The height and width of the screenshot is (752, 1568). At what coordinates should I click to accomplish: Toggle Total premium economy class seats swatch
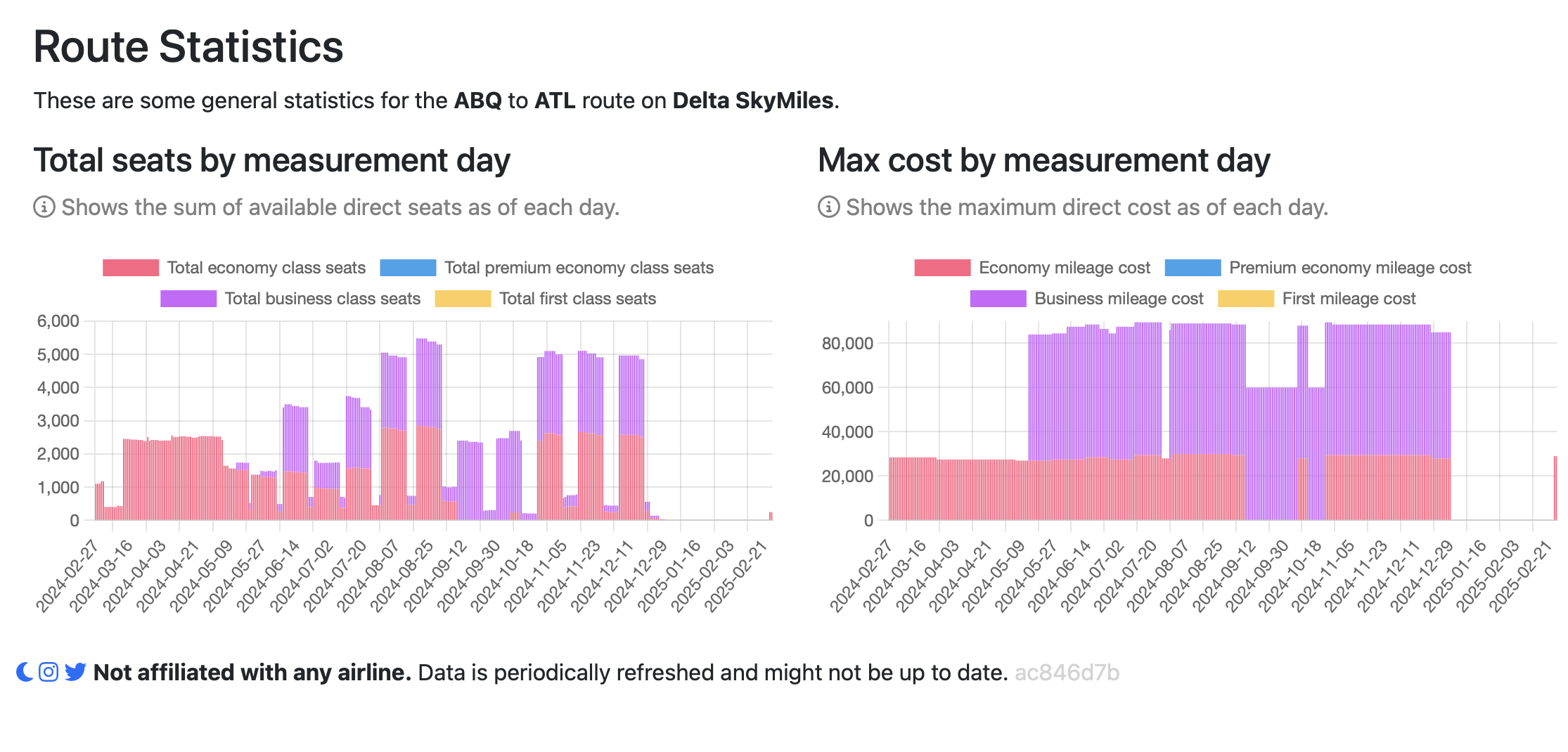[408, 268]
